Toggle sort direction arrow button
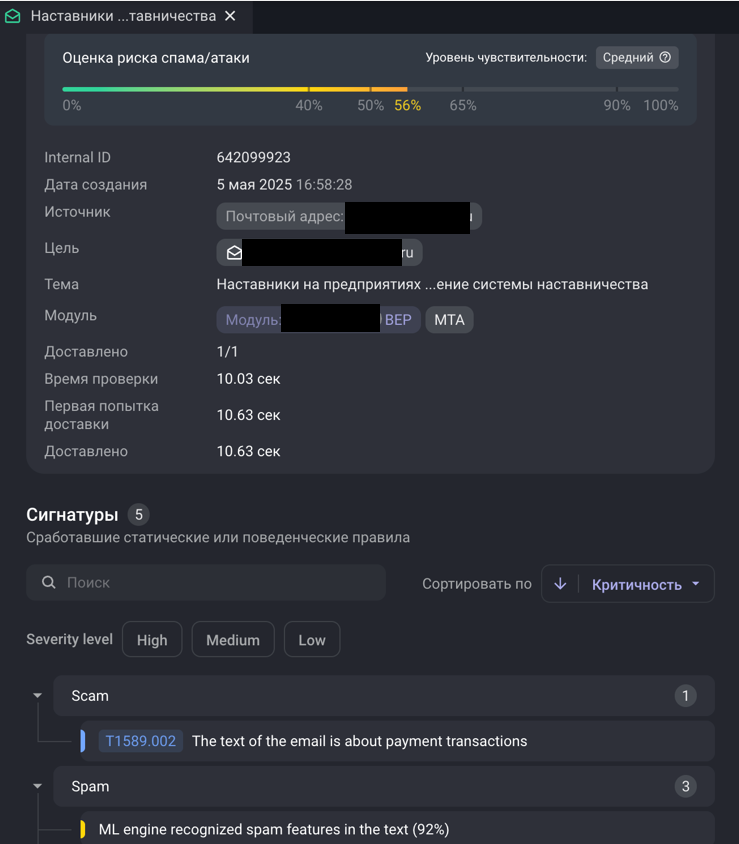The image size is (739, 844). [x=560, y=584]
